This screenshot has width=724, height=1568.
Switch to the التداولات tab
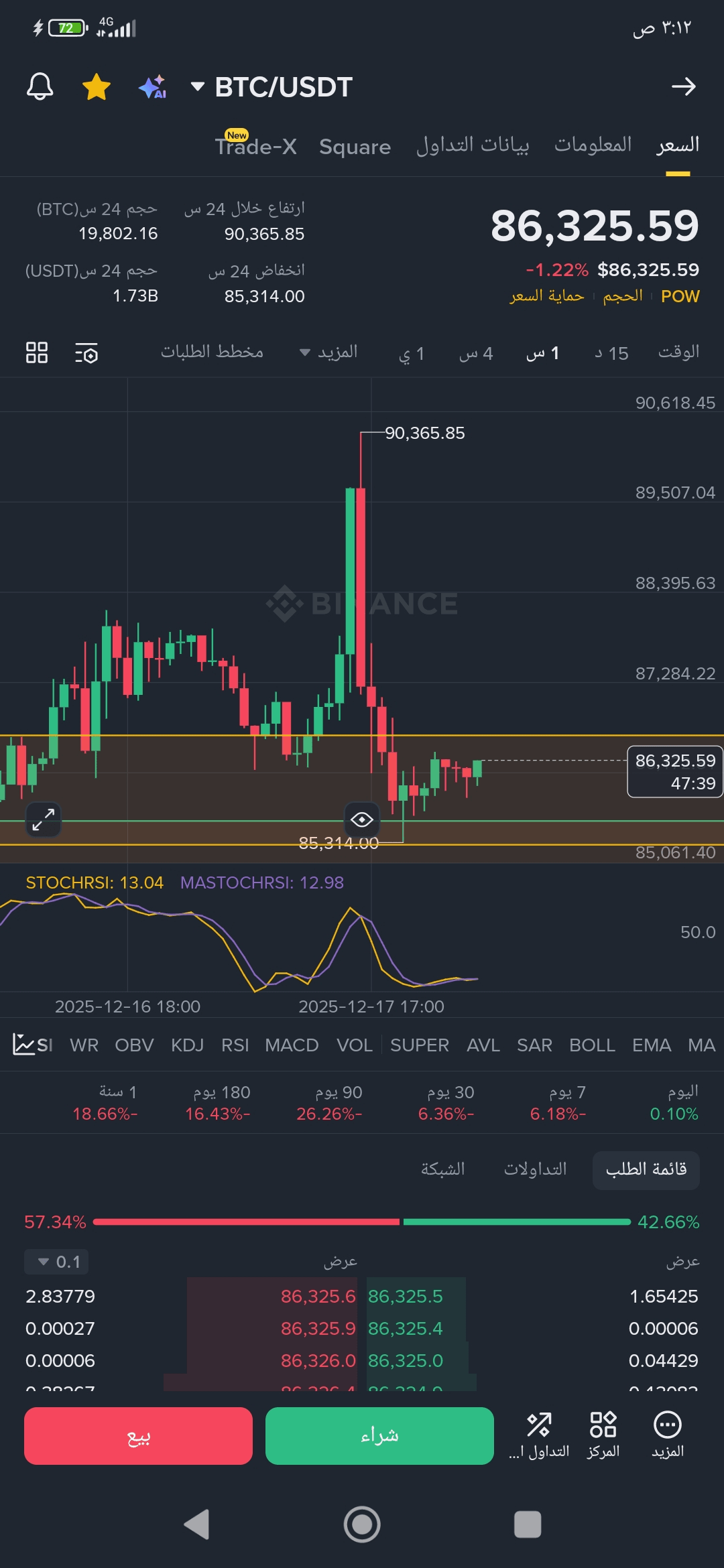tap(535, 1169)
